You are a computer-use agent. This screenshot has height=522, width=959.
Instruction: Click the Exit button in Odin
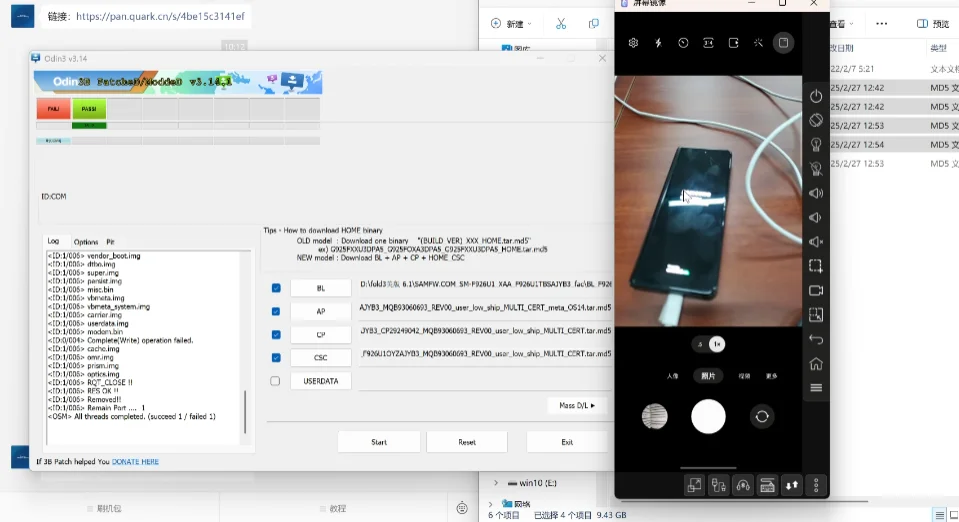[567, 442]
